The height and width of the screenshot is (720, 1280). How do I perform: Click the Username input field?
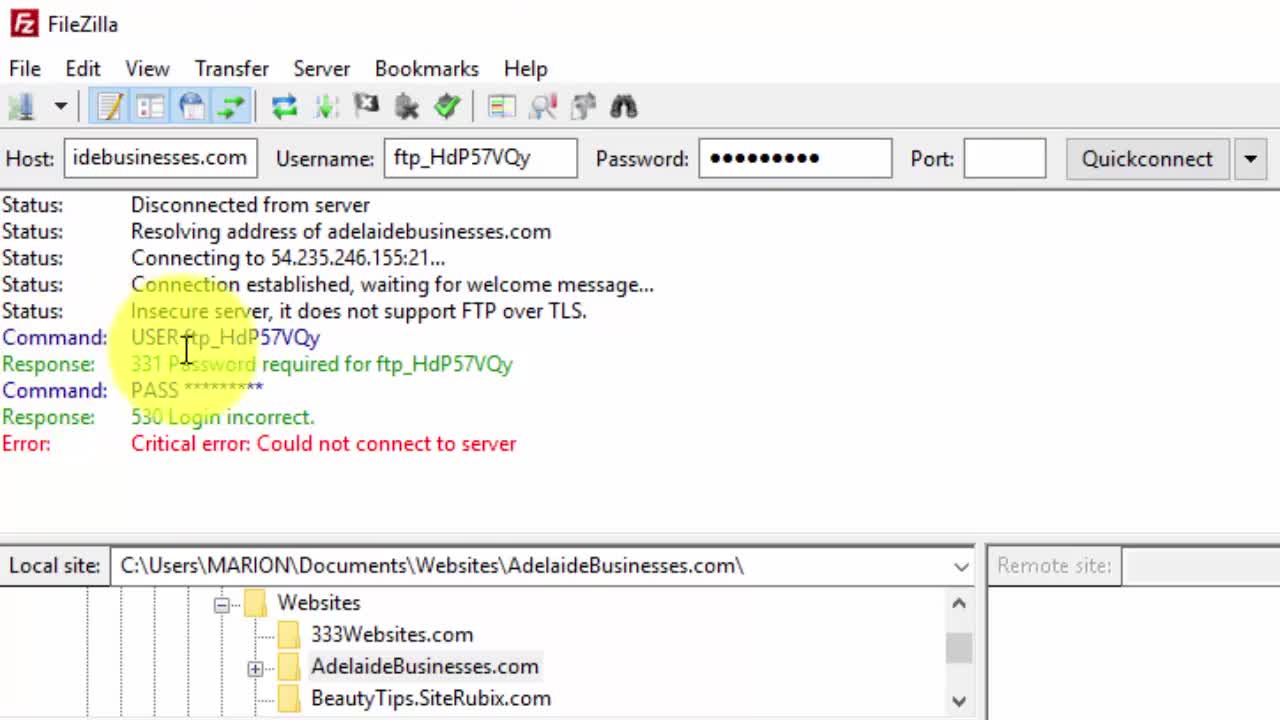[x=480, y=158]
